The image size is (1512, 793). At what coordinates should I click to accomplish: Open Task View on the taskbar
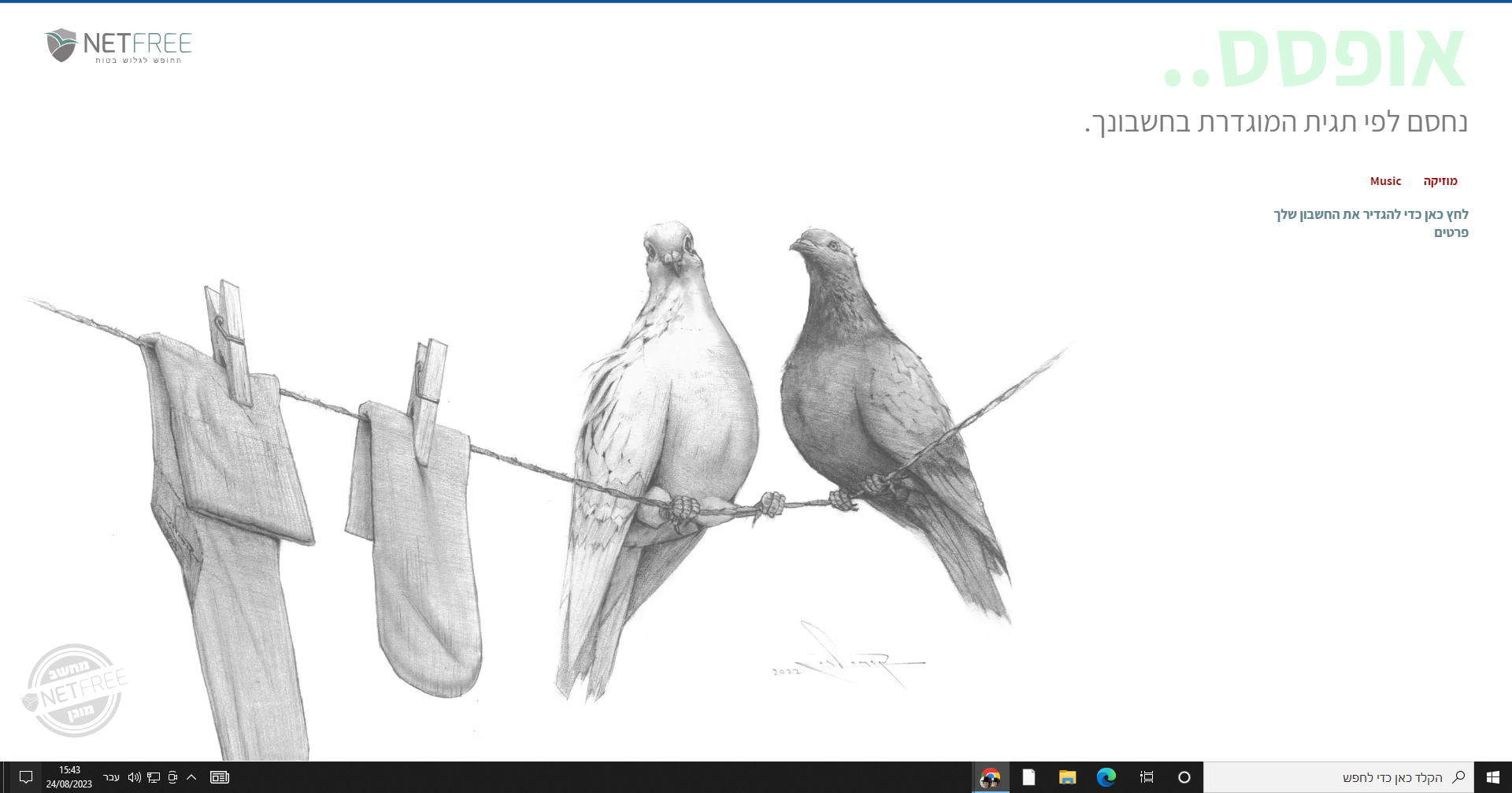pyautogui.click(x=1147, y=777)
